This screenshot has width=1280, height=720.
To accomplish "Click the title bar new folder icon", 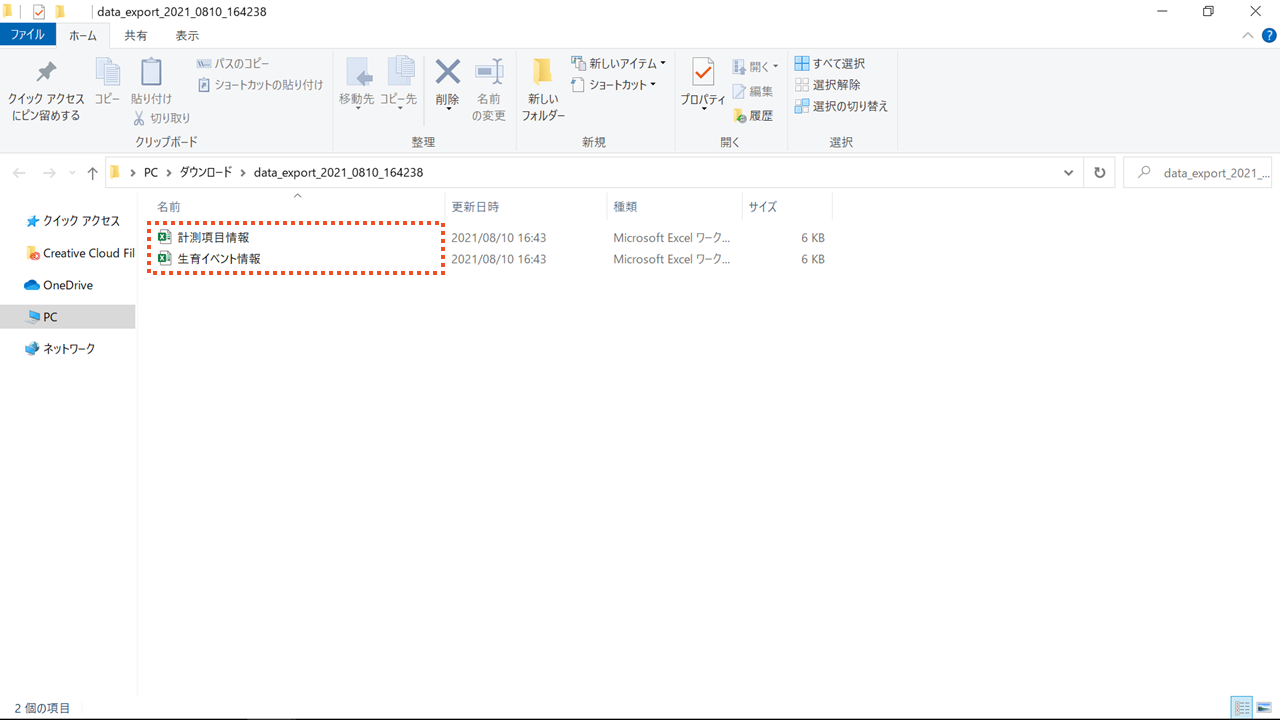I will [60, 12].
